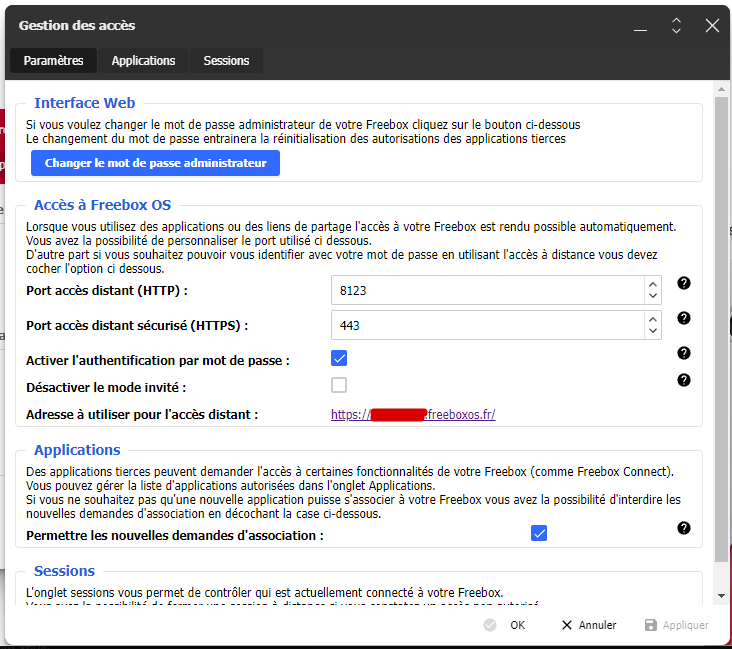732x649 pixels.
Task: Click help icon for password authentication option
Action: pyautogui.click(x=684, y=353)
